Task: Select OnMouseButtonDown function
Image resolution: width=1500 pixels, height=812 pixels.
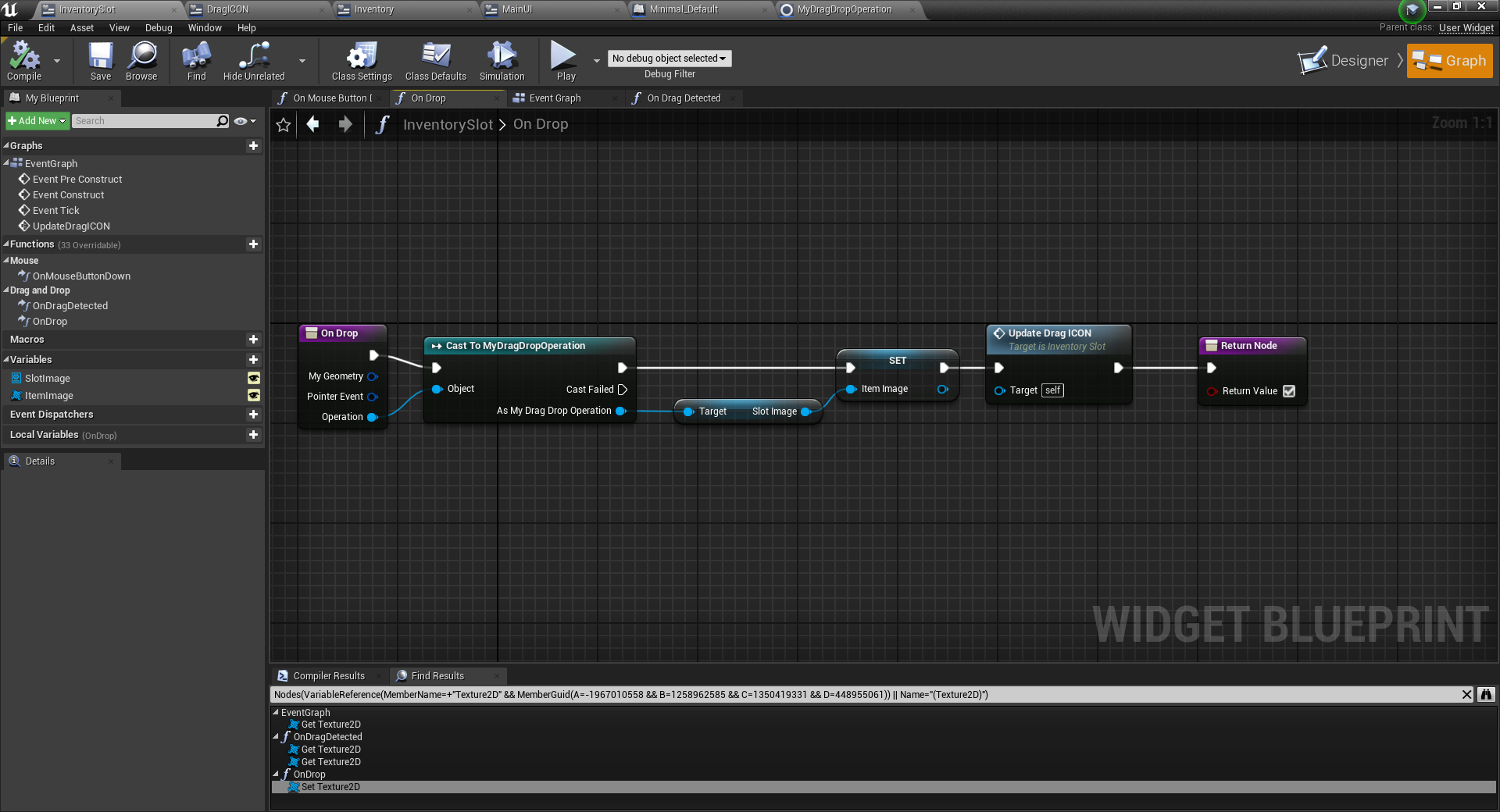Action: [81, 276]
